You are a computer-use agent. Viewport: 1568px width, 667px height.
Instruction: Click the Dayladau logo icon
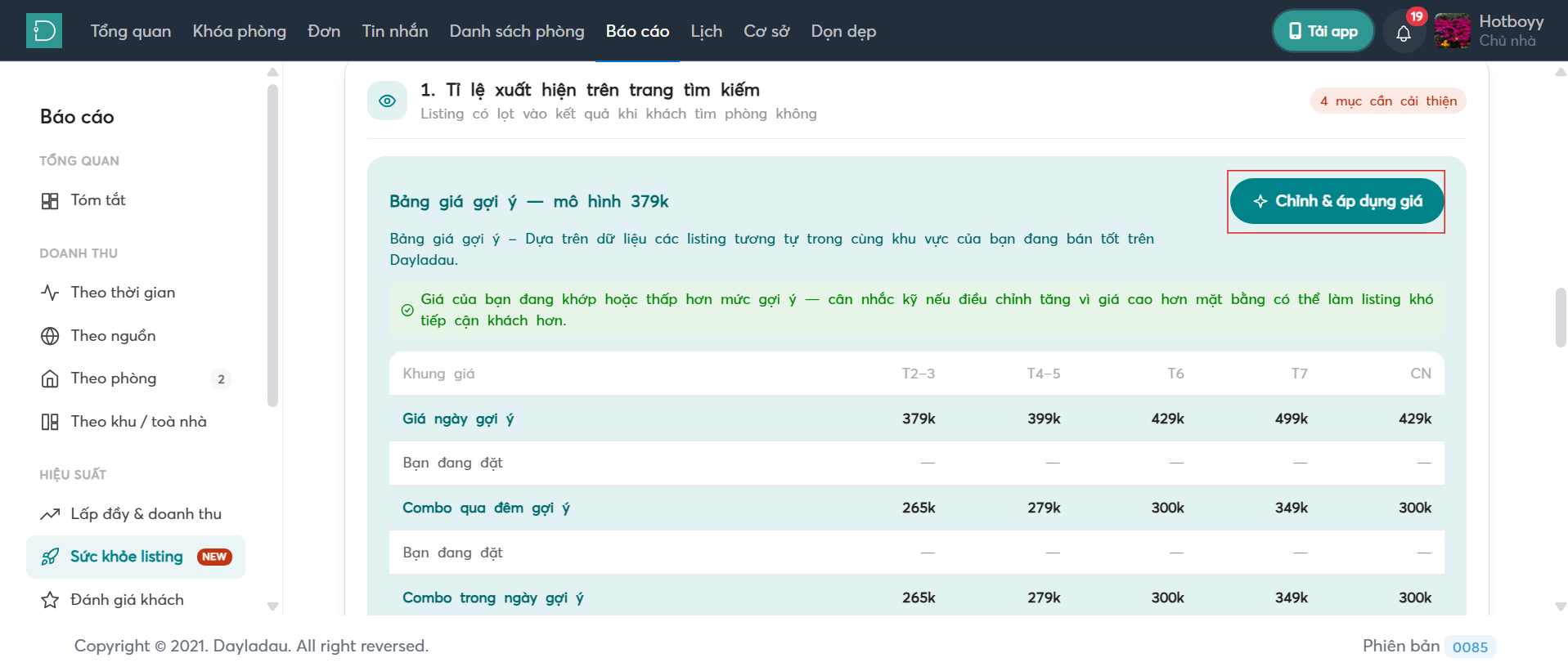pos(44,31)
